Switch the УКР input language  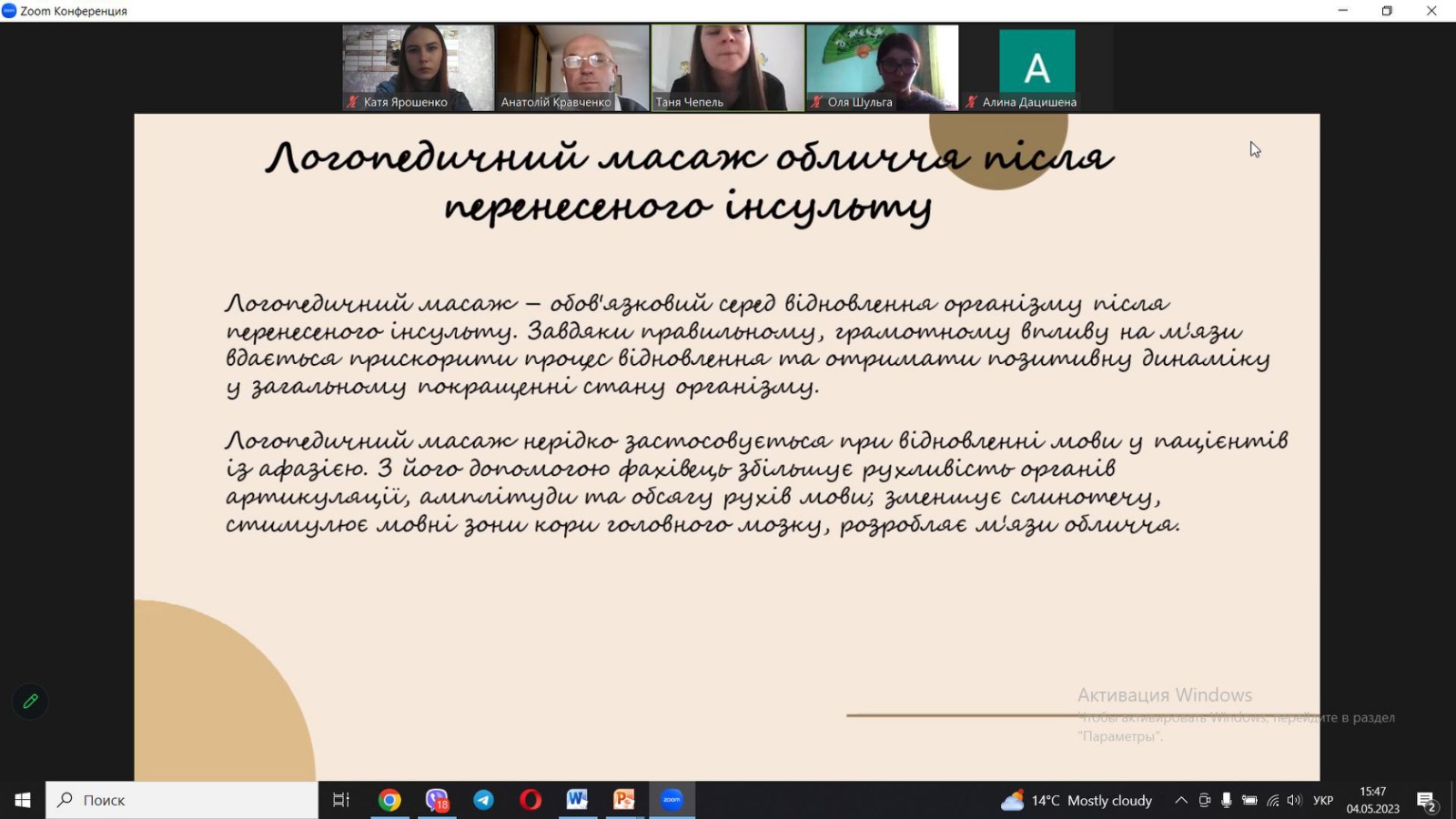click(x=1323, y=801)
